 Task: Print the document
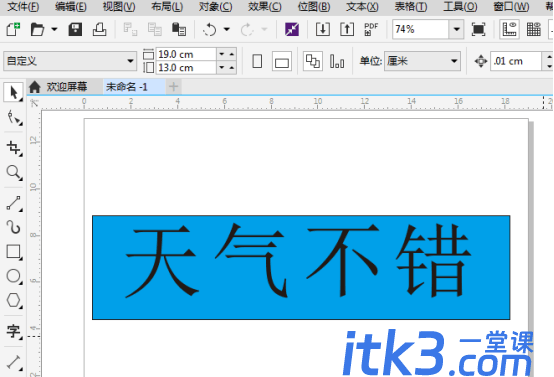pyautogui.click(x=99, y=29)
